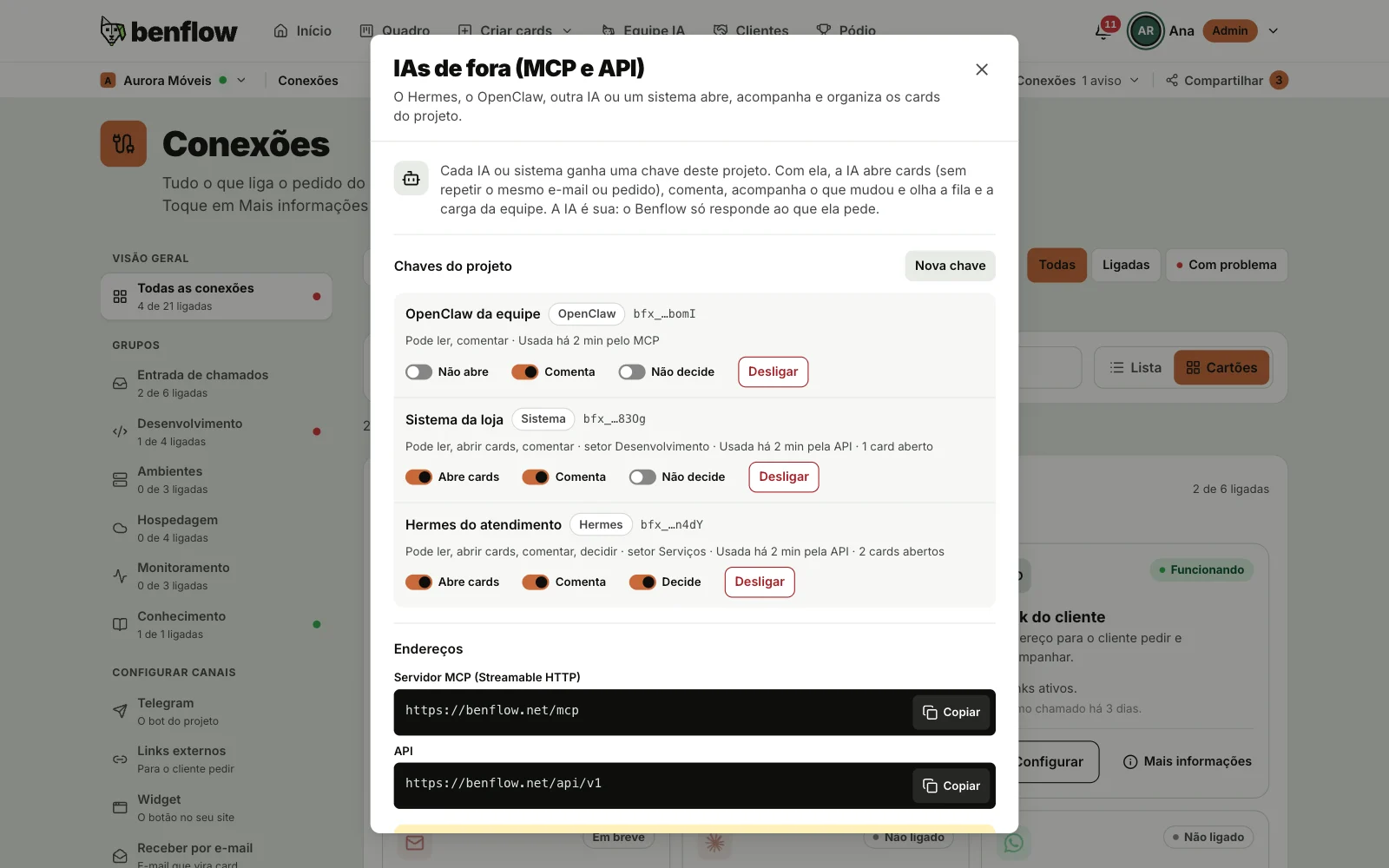Select the Ligadas filter tab

[1126, 265]
